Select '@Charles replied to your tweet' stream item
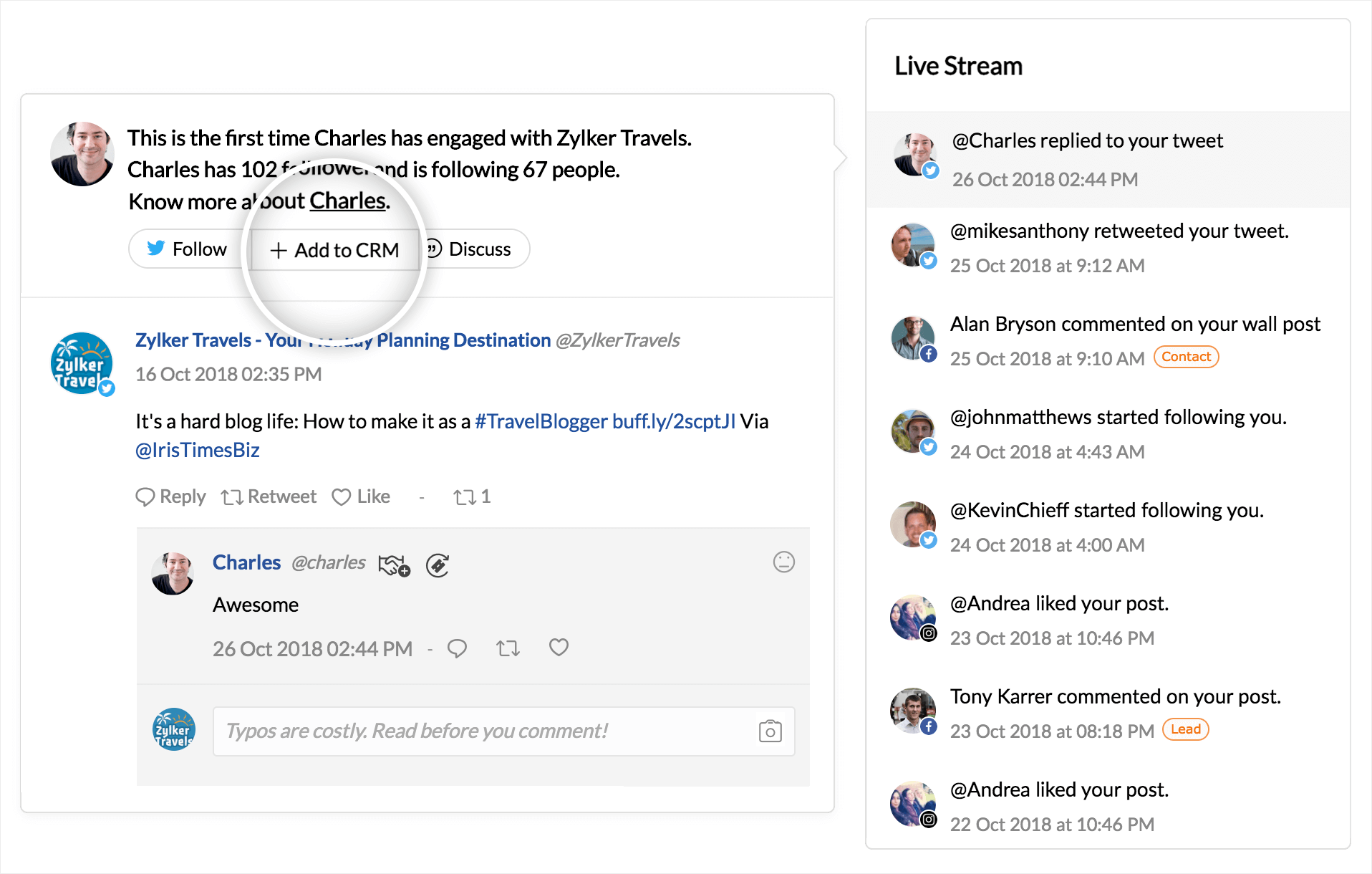This screenshot has height=874, width=1372. coord(1108,159)
